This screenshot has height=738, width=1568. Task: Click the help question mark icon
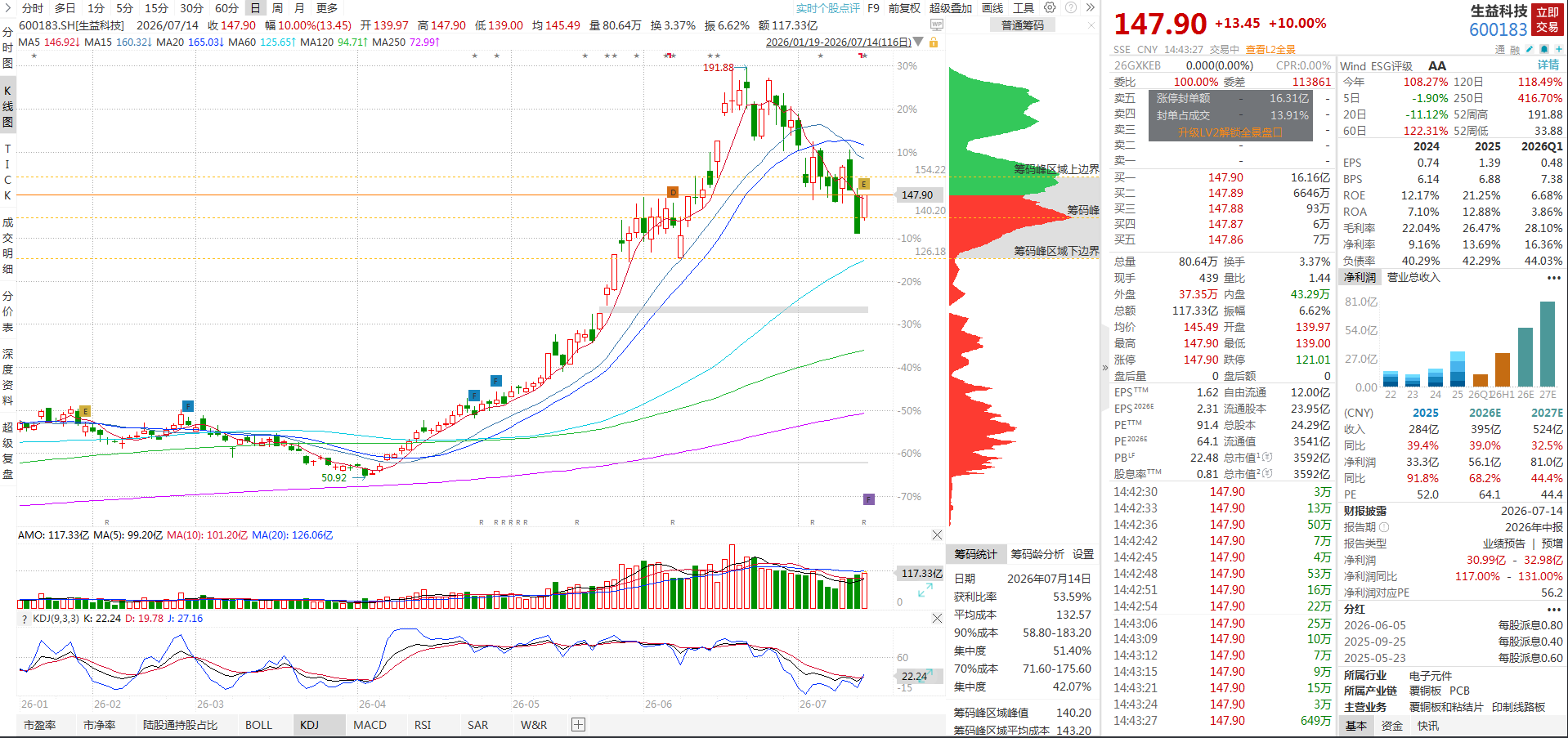pos(1071,7)
